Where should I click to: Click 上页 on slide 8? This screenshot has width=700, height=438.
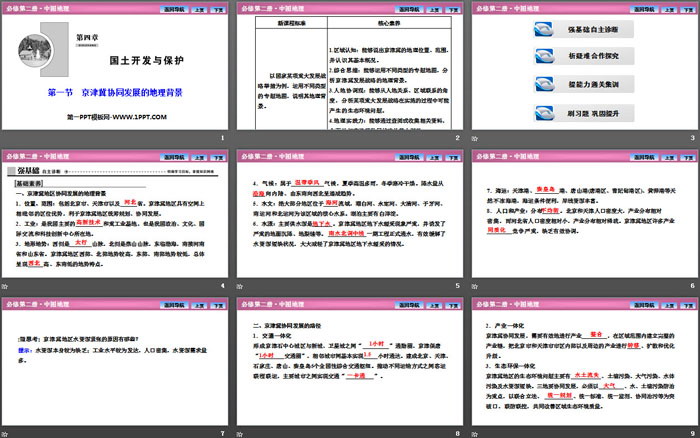pos(434,305)
